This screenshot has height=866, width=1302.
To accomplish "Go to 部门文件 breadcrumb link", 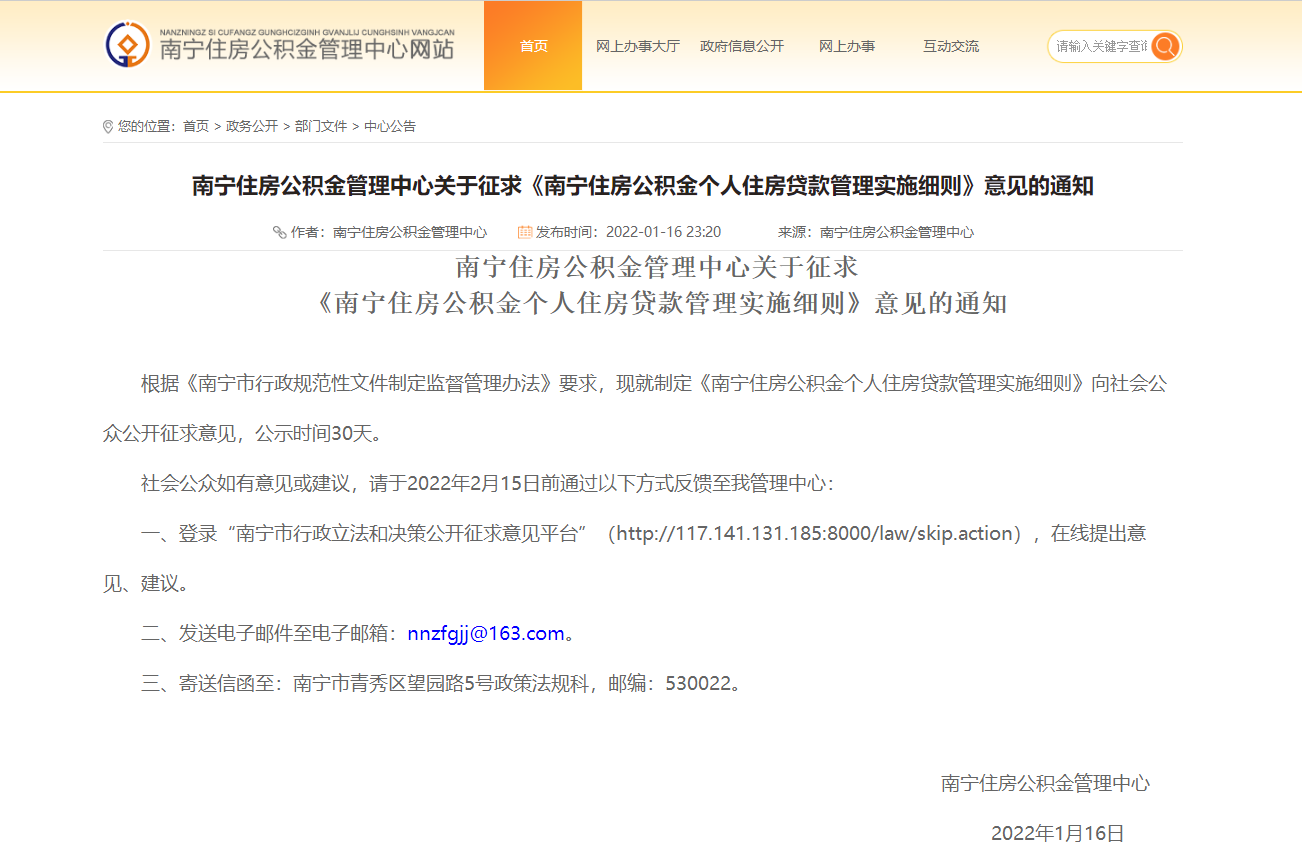I will tap(321, 126).
